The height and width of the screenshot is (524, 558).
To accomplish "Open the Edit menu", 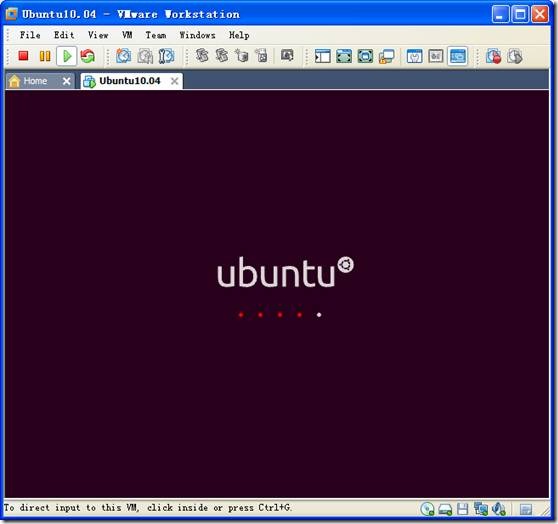I will [x=64, y=35].
